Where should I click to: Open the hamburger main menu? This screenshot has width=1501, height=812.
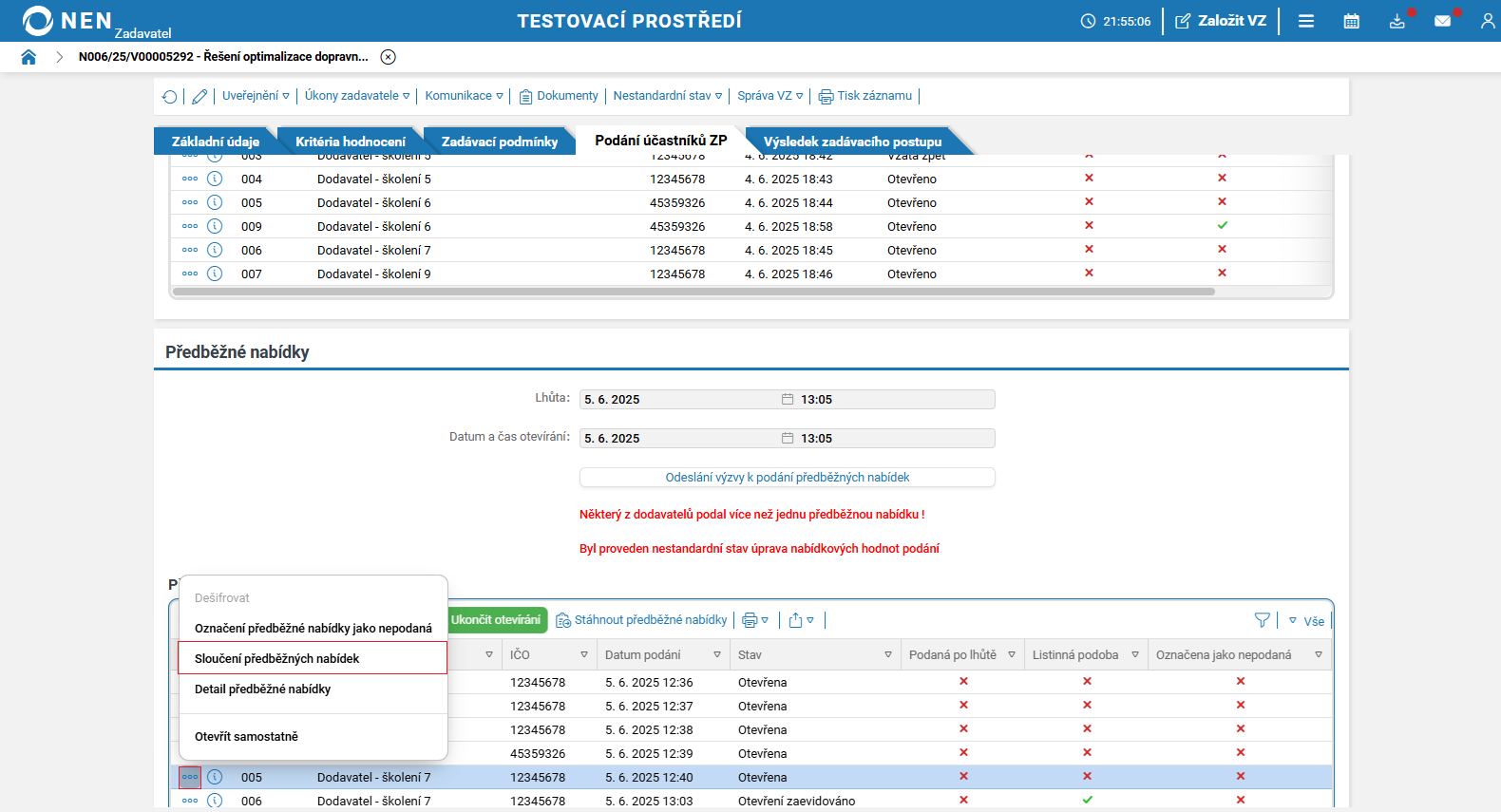tap(1306, 21)
